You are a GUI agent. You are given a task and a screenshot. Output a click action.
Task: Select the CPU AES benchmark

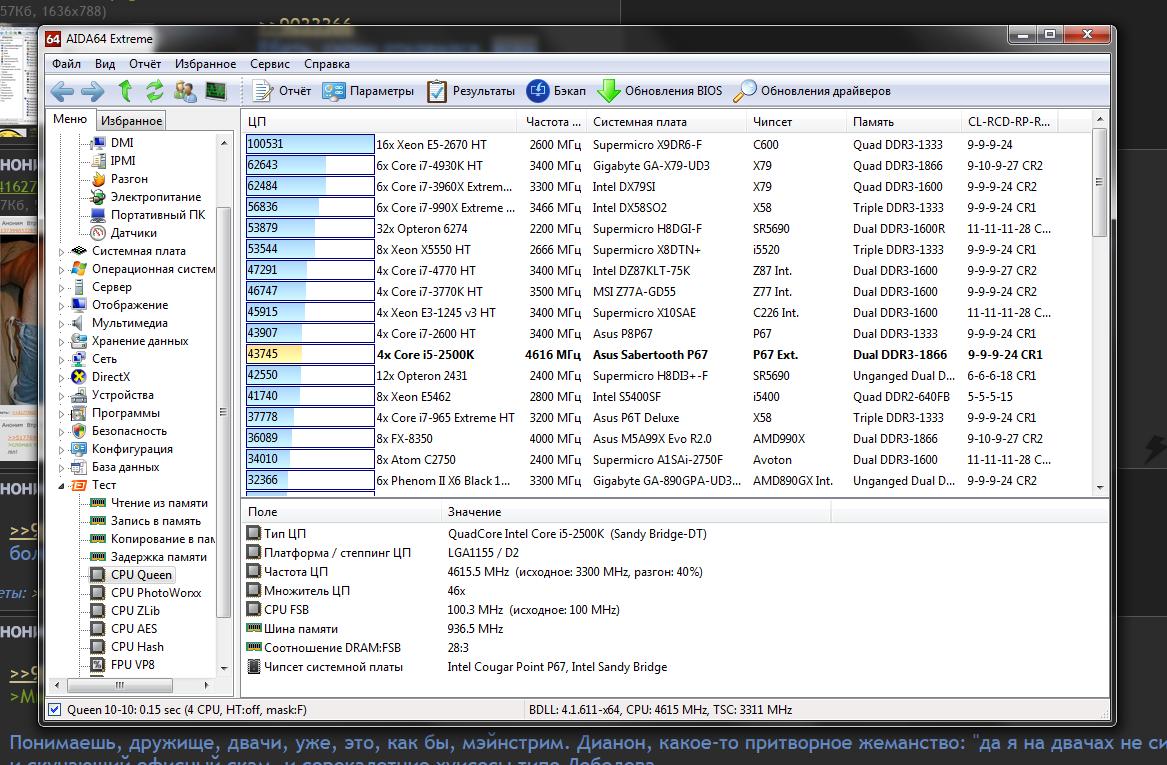pyautogui.click(x=134, y=628)
